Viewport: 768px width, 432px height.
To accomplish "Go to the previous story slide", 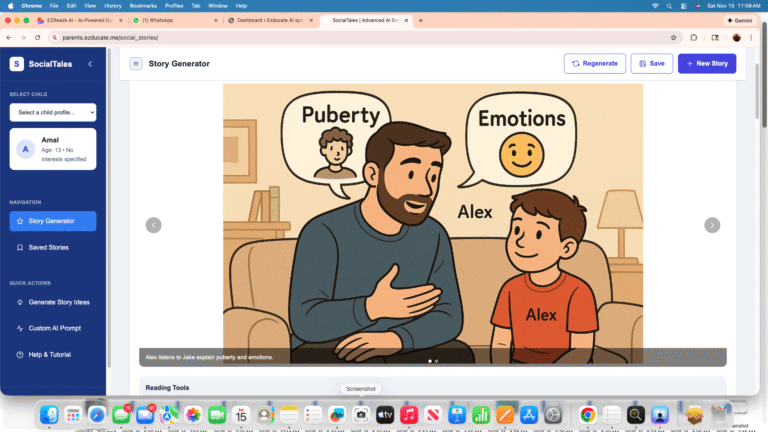I will pyautogui.click(x=154, y=225).
